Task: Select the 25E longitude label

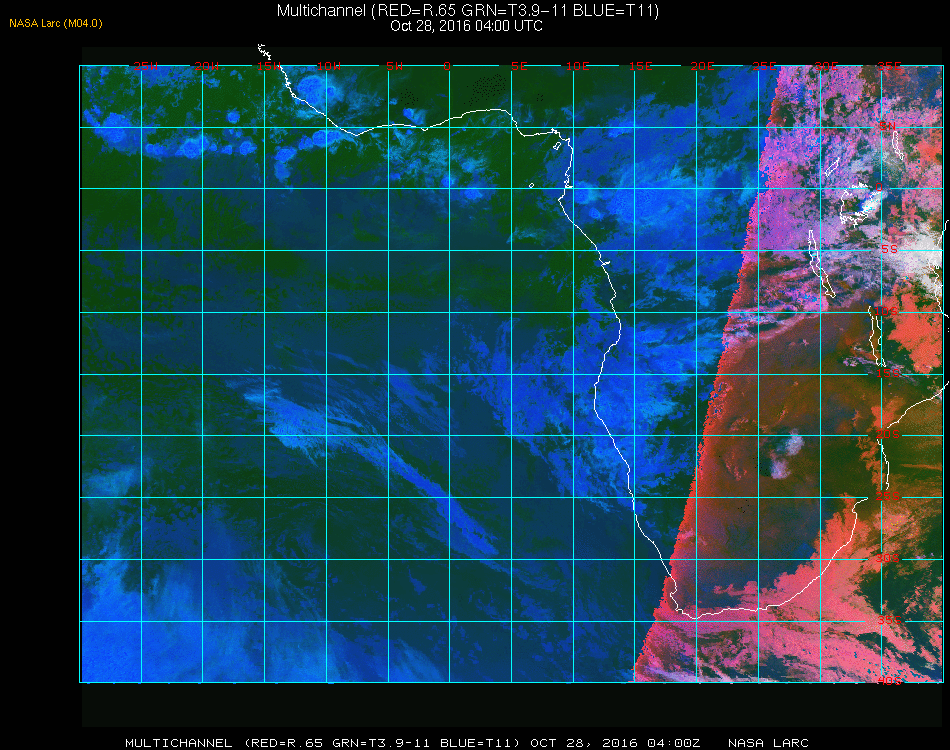Action: click(764, 66)
